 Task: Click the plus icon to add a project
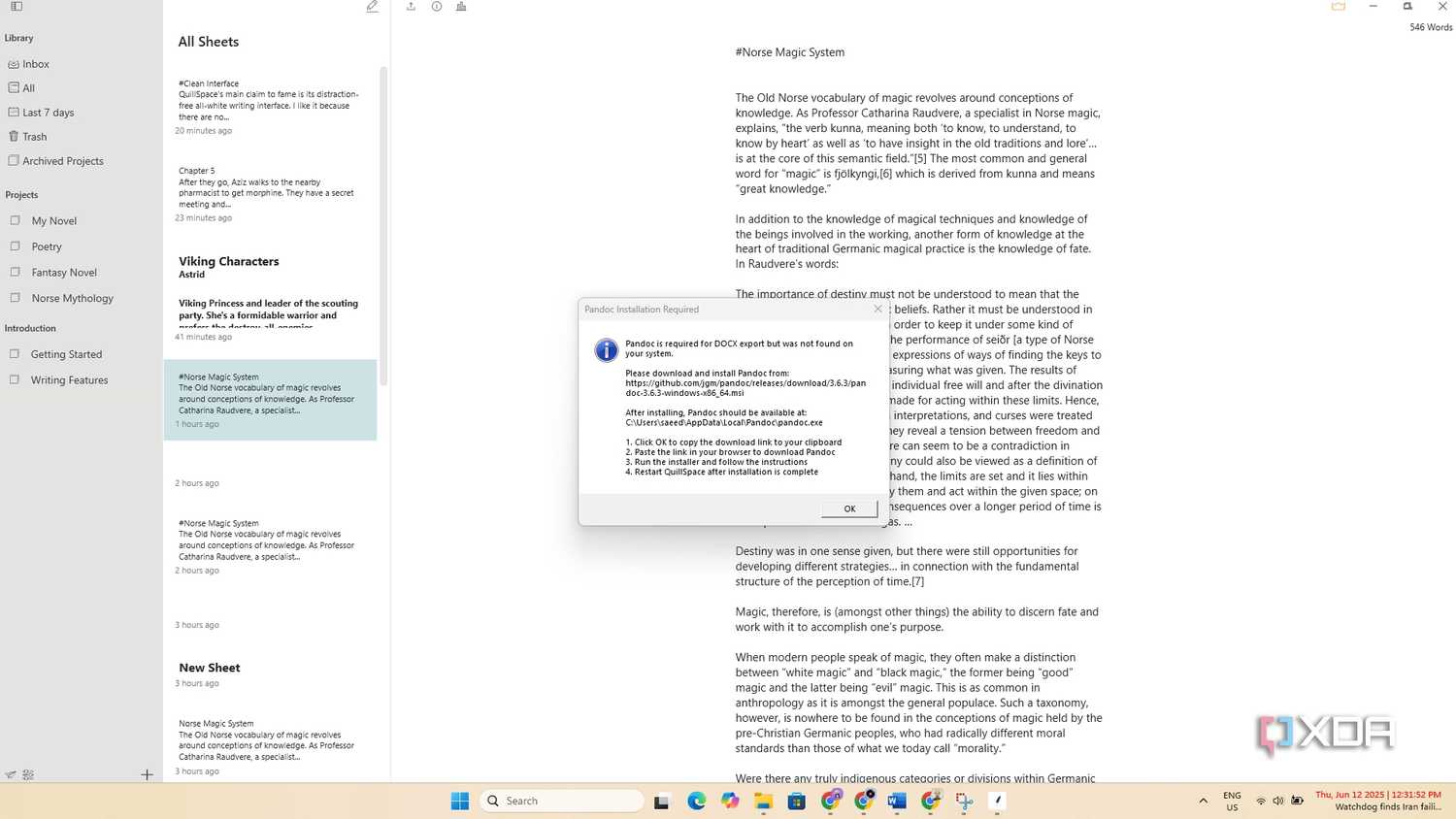tap(147, 774)
